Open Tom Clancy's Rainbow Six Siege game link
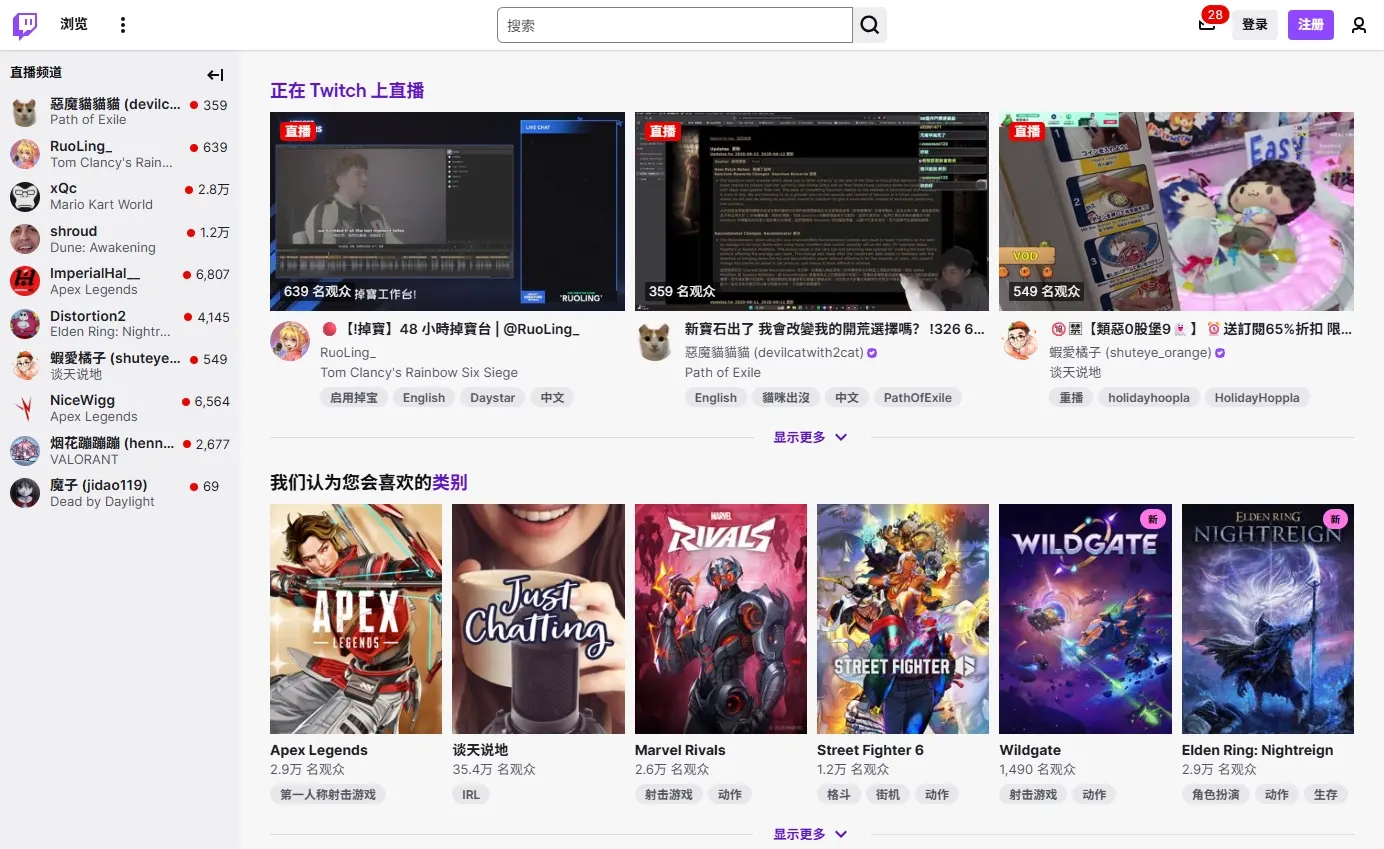 419,372
